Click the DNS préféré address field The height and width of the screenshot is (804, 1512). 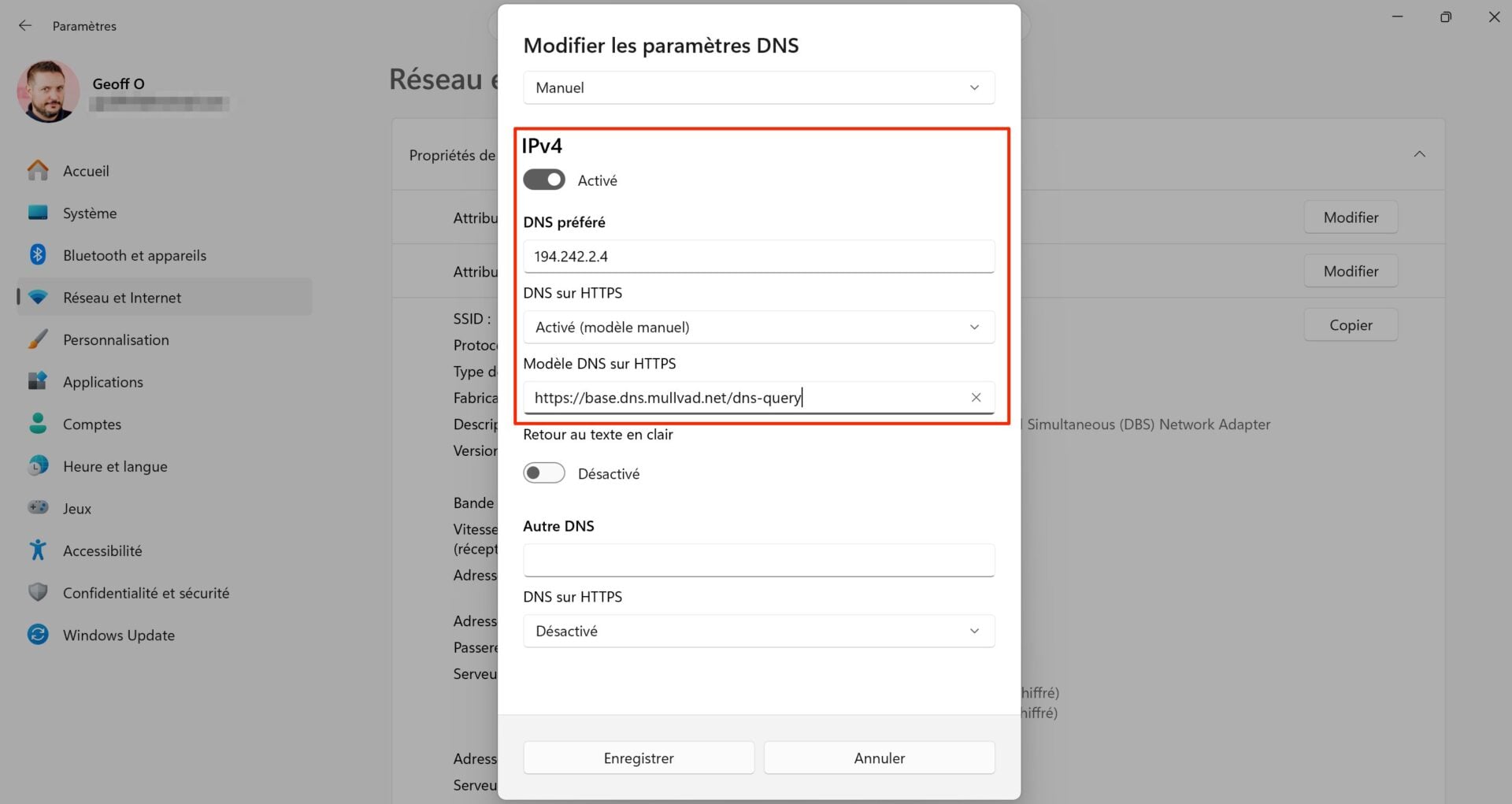[758, 256]
